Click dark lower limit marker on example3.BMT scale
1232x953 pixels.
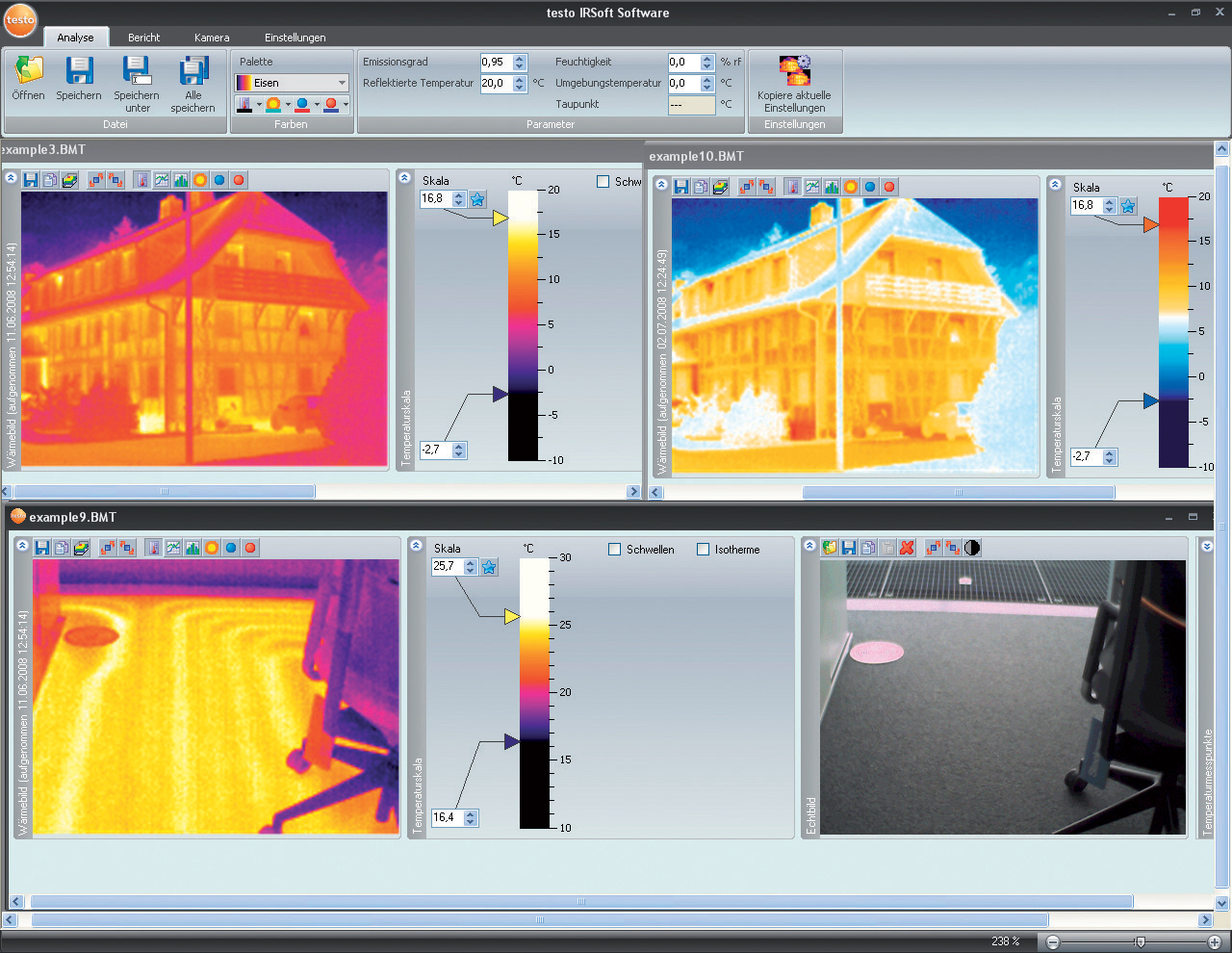(500, 394)
